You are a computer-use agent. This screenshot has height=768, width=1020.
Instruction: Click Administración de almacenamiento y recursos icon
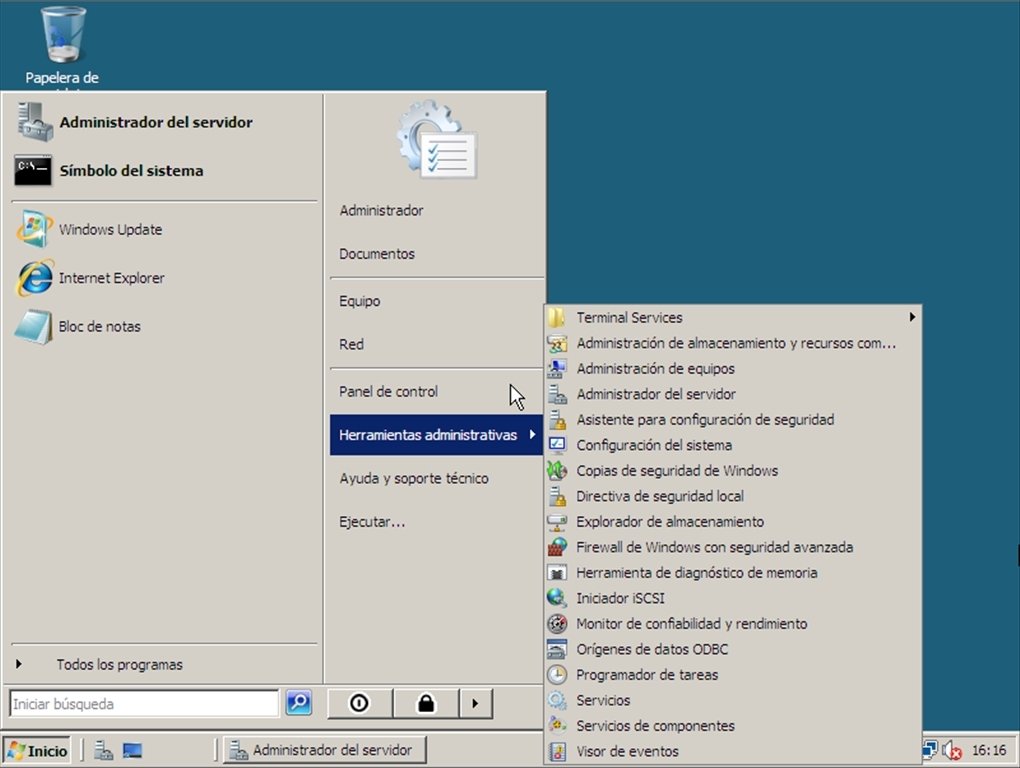[557, 343]
